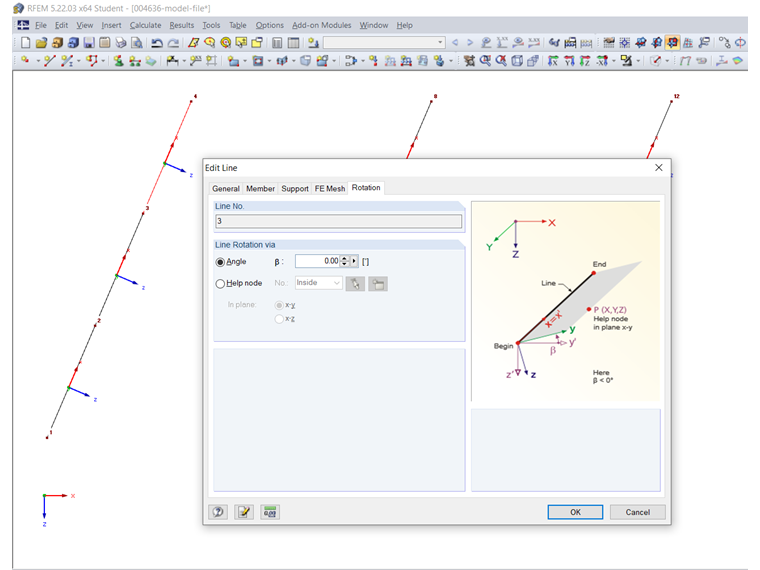
Task: Click the highlighted selection mode toolbar icon
Action: [x=672, y=43]
